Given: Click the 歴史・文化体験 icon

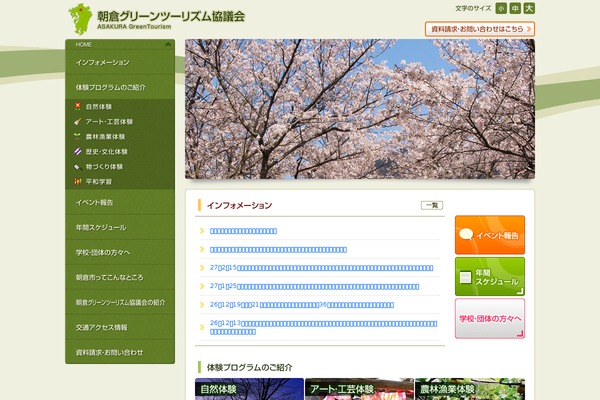Looking at the screenshot, I should point(77,152).
